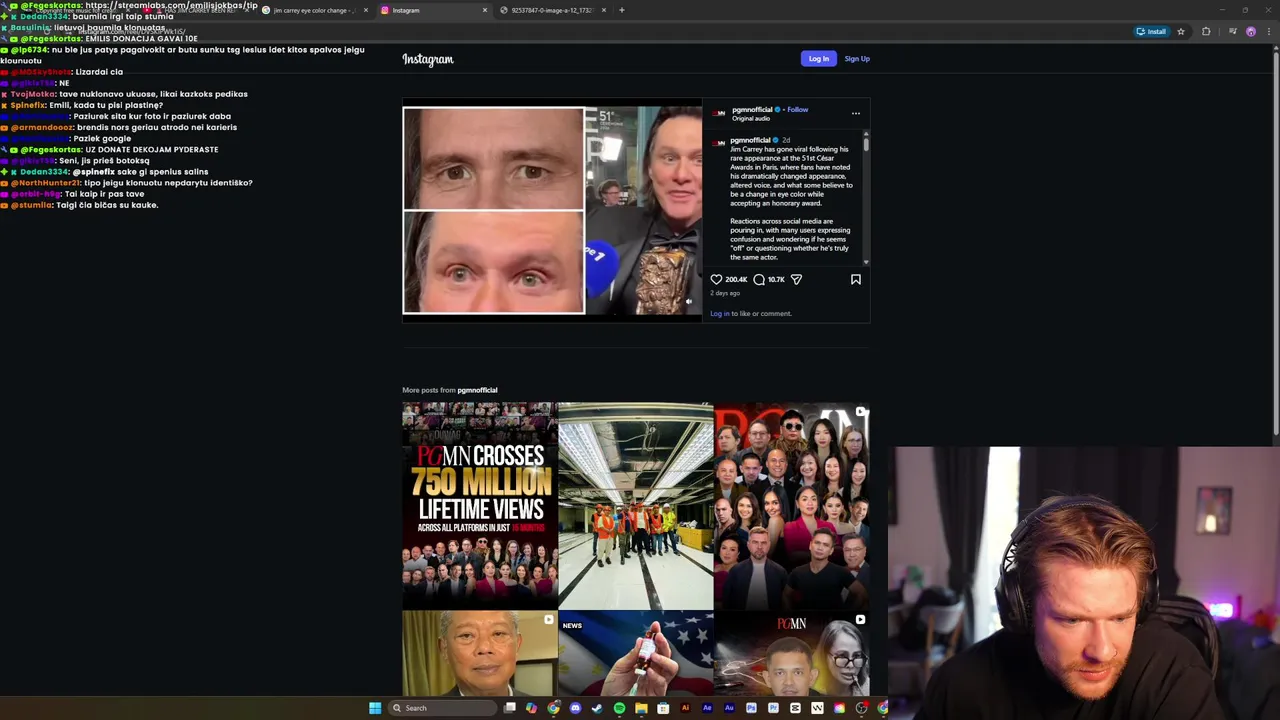1280x720 pixels.
Task: Open the Original audio link
Action: pos(751,118)
